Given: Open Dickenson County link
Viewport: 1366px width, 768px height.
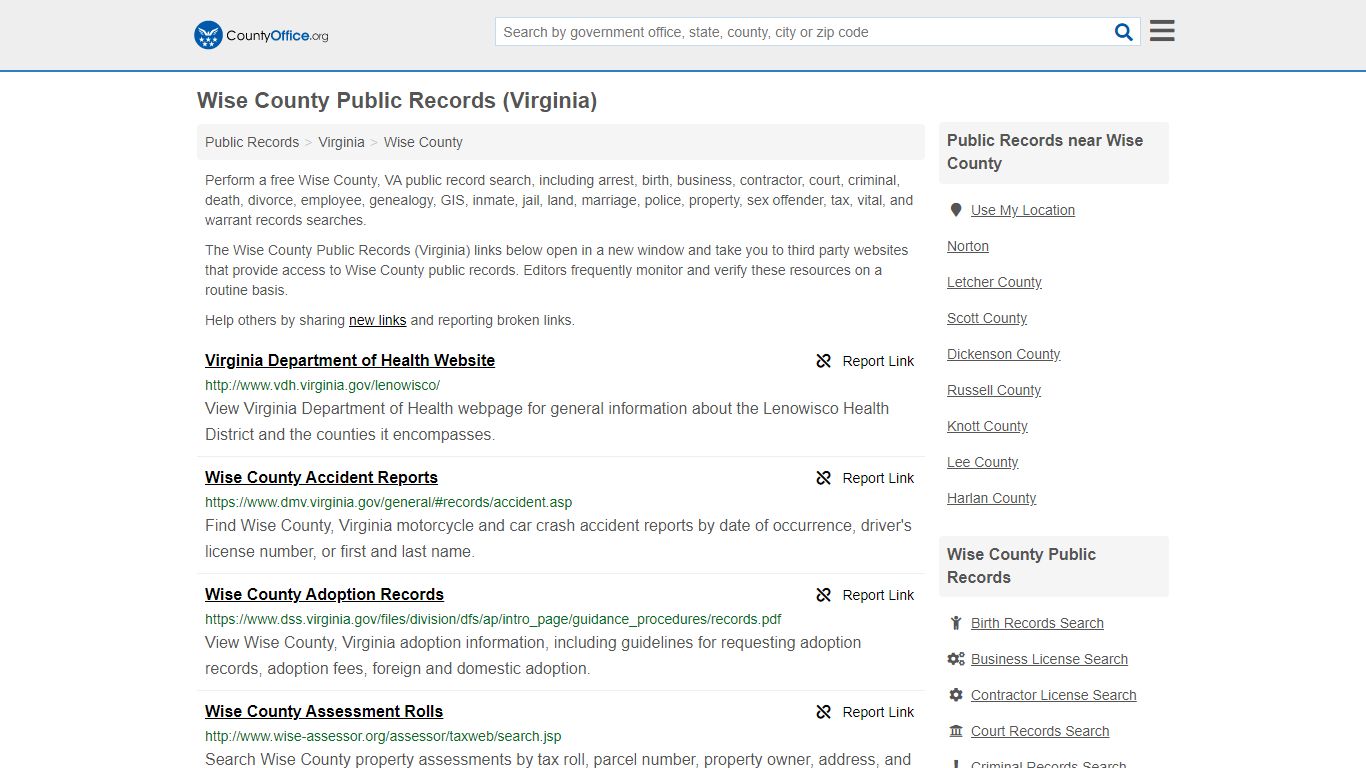Looking at the screenshot, I should click(1003, 354).
